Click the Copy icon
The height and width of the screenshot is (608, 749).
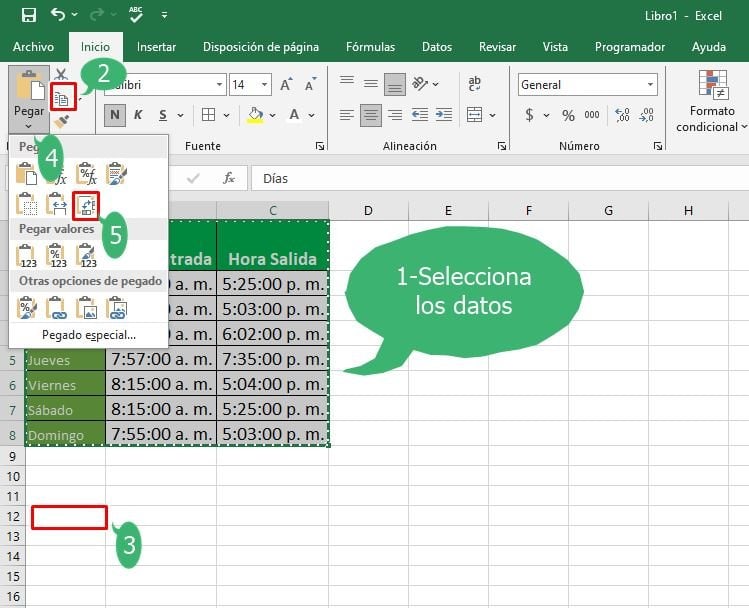click(x=62, y=98)
